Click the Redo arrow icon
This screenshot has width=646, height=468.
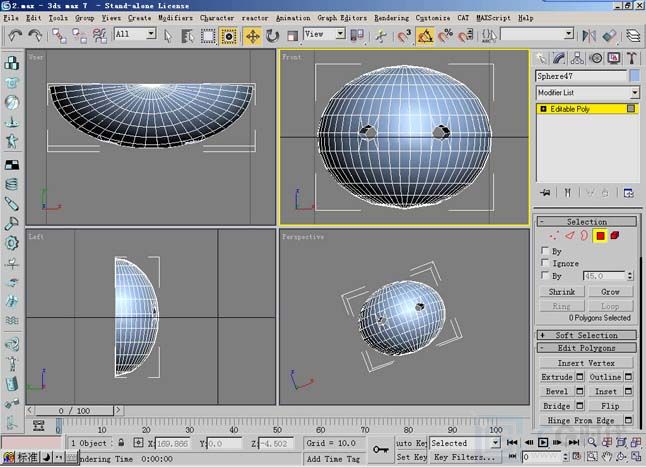coord(35,35)
